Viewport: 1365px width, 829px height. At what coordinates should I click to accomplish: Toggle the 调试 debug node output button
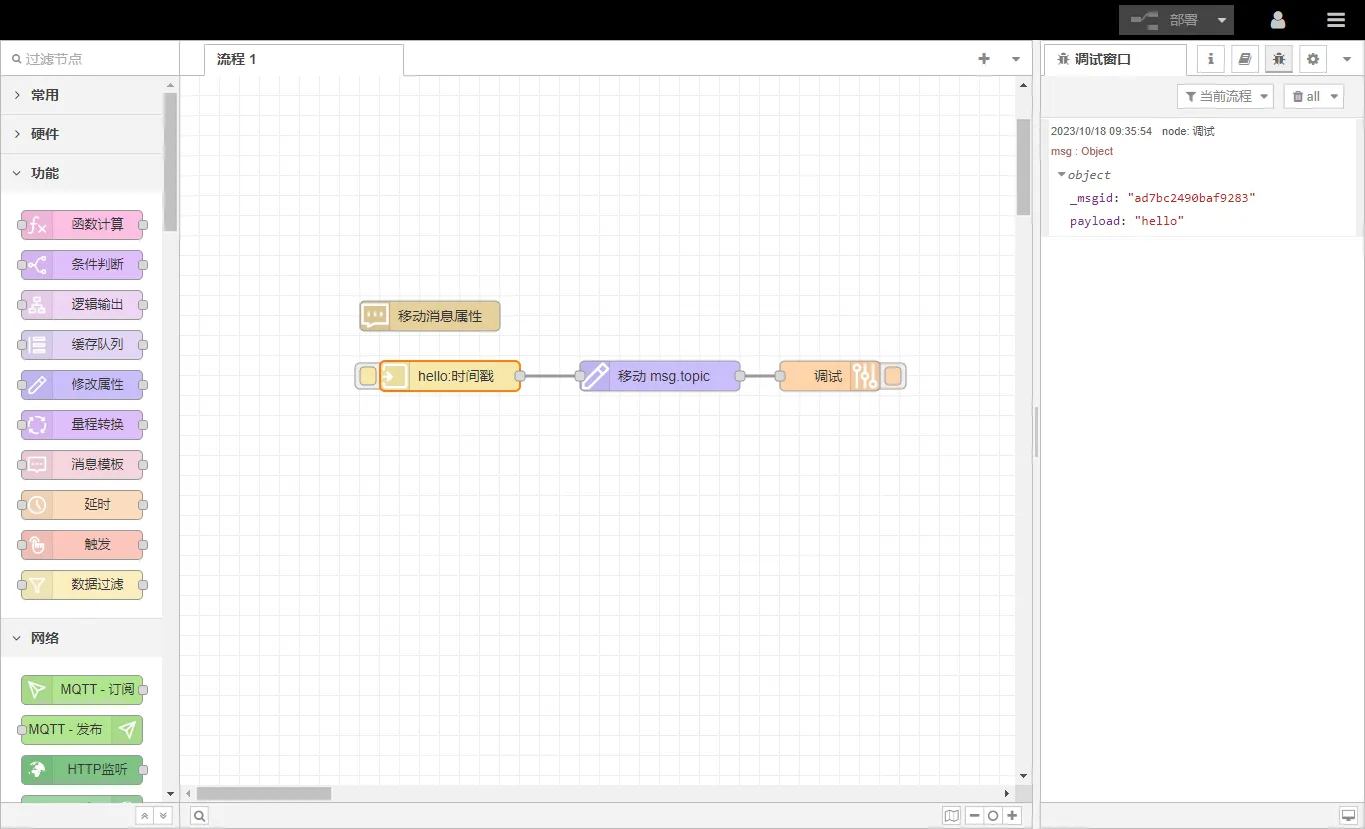(x=893, y=376)
